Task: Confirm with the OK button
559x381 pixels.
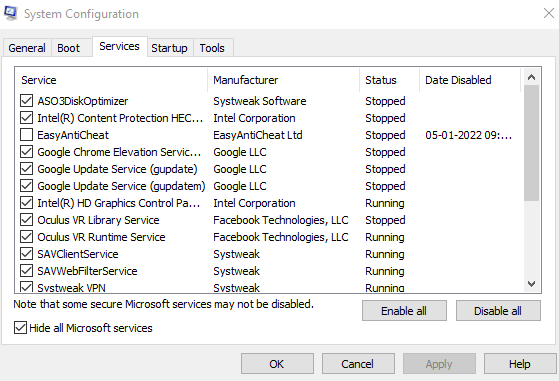Action: (x=277, y=364)
